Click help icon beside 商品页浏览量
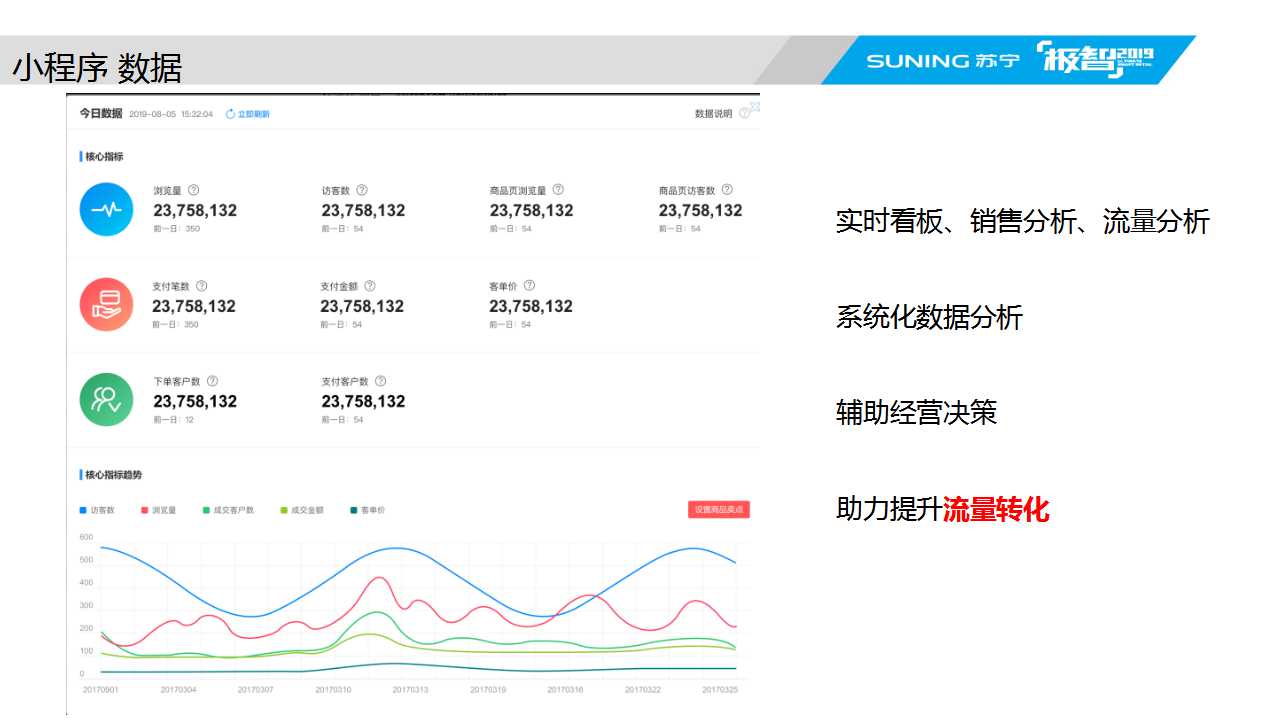Viewport: 1279px width, 720px height. click(x=558, y=190)
